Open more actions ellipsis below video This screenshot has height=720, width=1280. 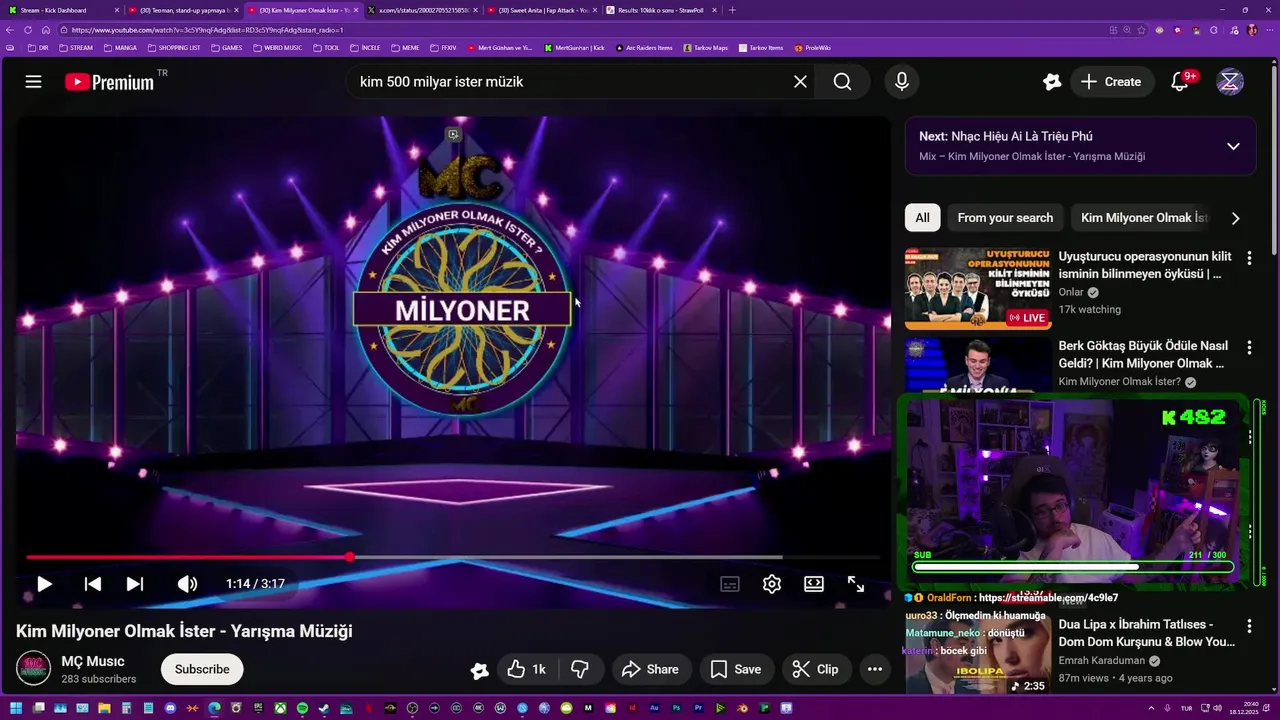[x=875, y=669]
